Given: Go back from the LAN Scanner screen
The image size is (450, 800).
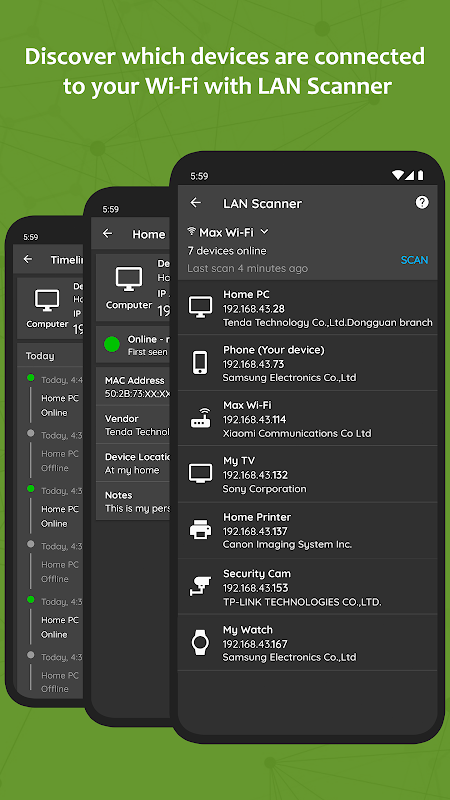Looking at the screenshot, I should click(x=195, y=203).
